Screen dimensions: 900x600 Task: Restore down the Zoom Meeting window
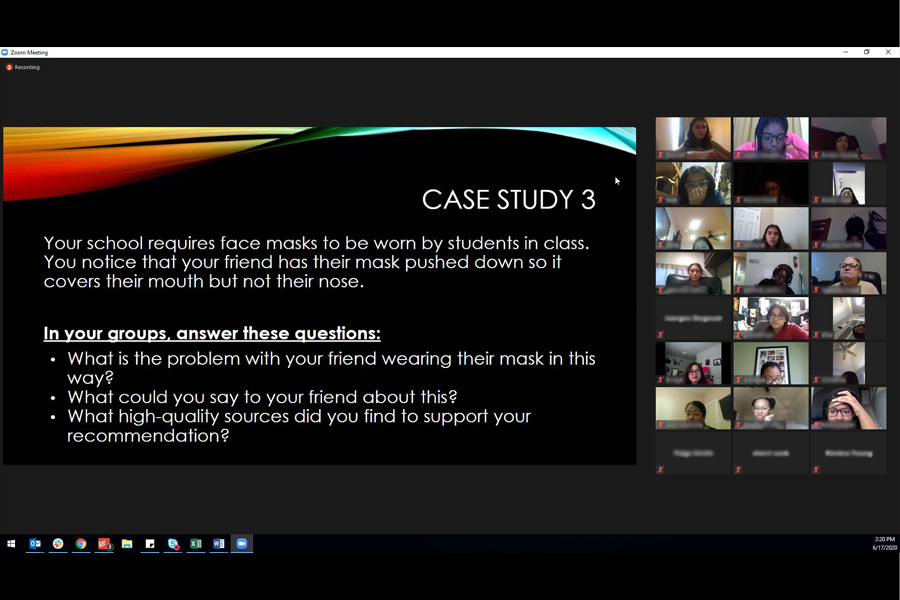coord(866,52)
